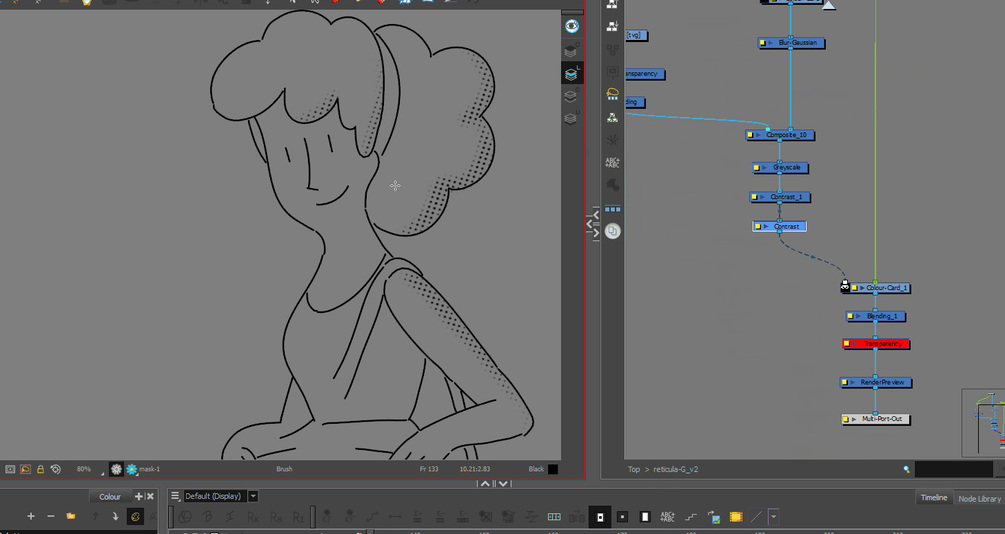Viewport: 1005px width, 534px height.
Task: Click the node search magnifier icon
Action: coord(906,469)
